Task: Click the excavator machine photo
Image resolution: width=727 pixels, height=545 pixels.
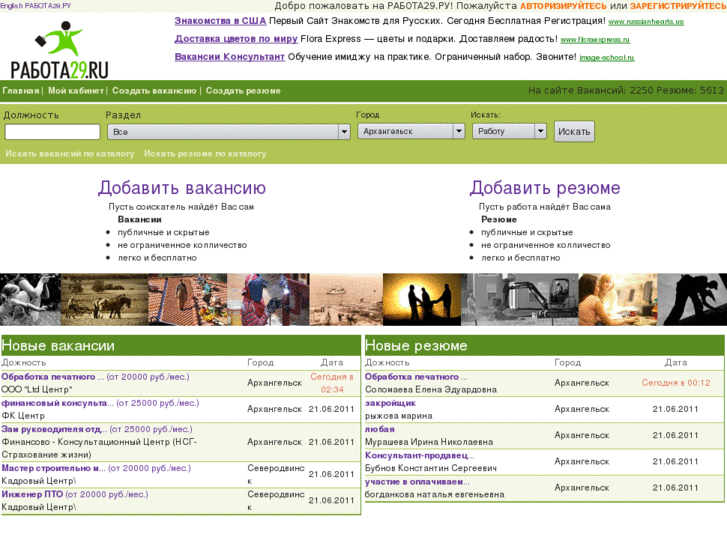Action: coord(520,299)
